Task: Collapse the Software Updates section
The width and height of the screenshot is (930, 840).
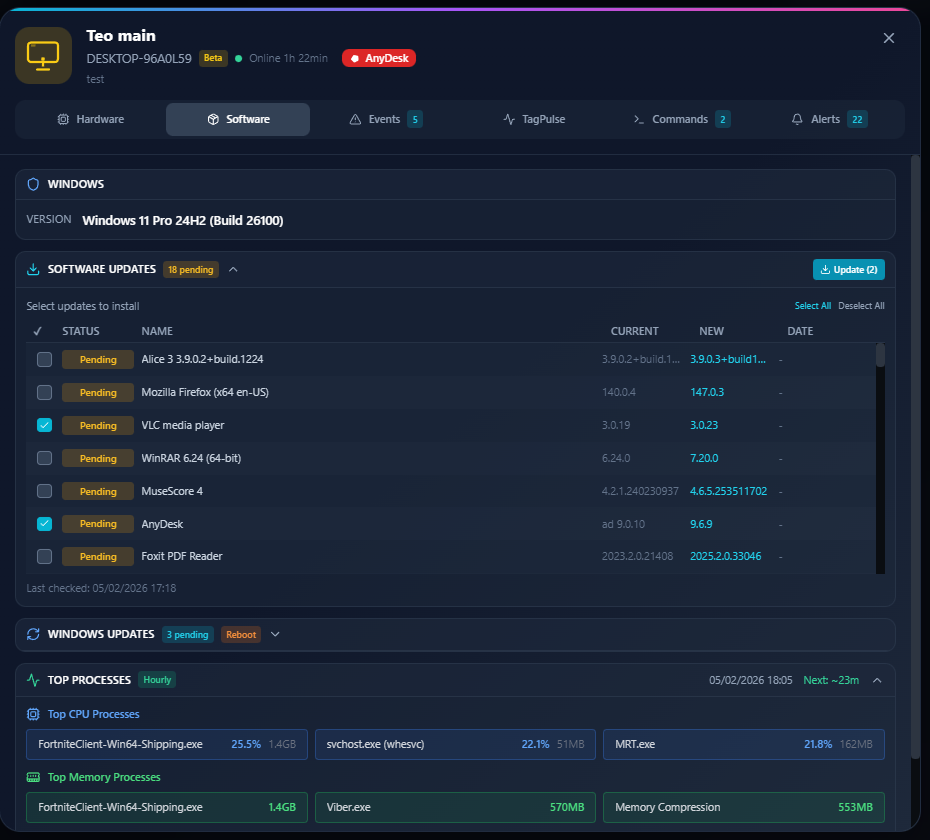Action: coord(233,269)
